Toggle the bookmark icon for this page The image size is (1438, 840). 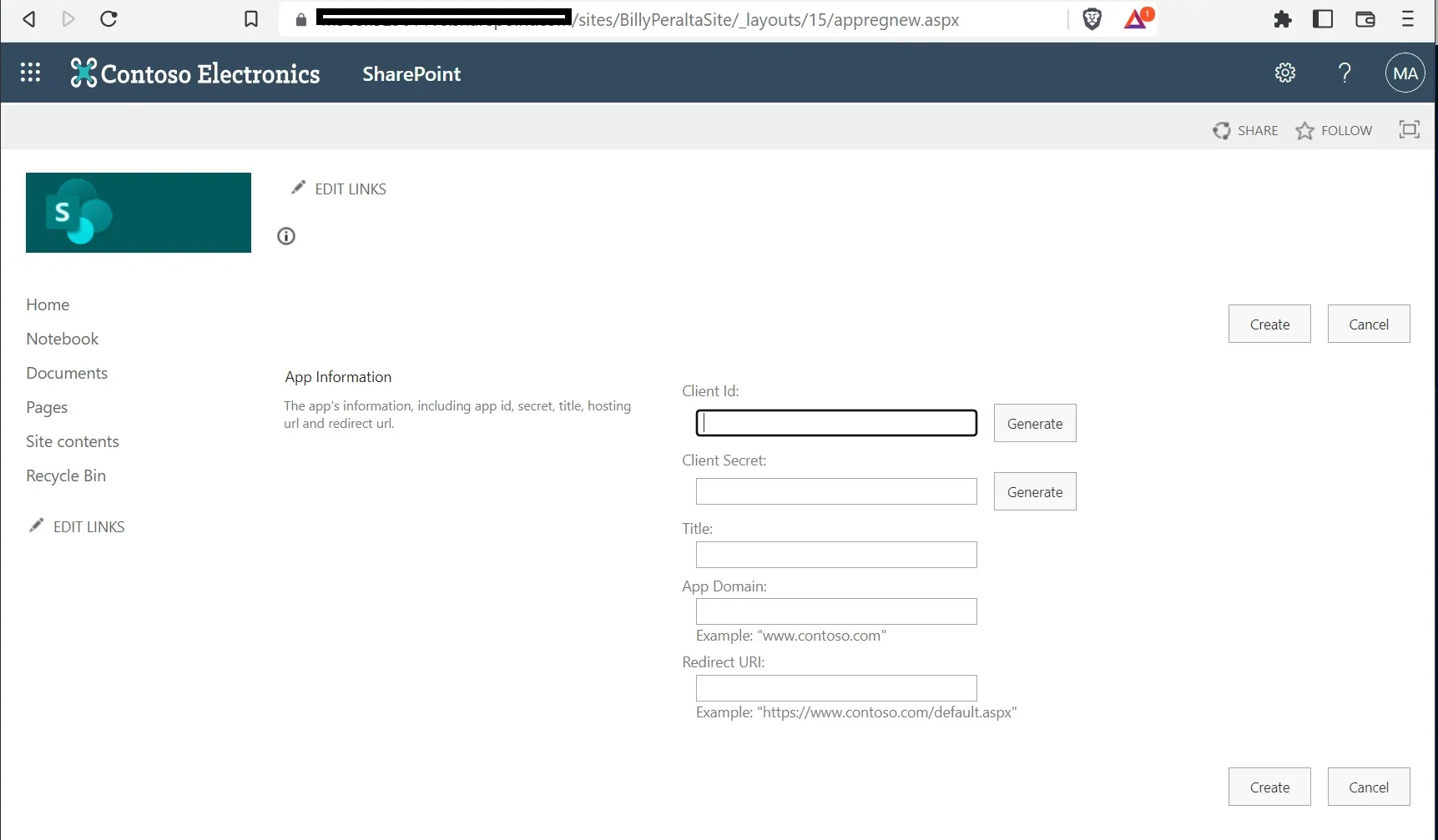[x=251, y=18]
